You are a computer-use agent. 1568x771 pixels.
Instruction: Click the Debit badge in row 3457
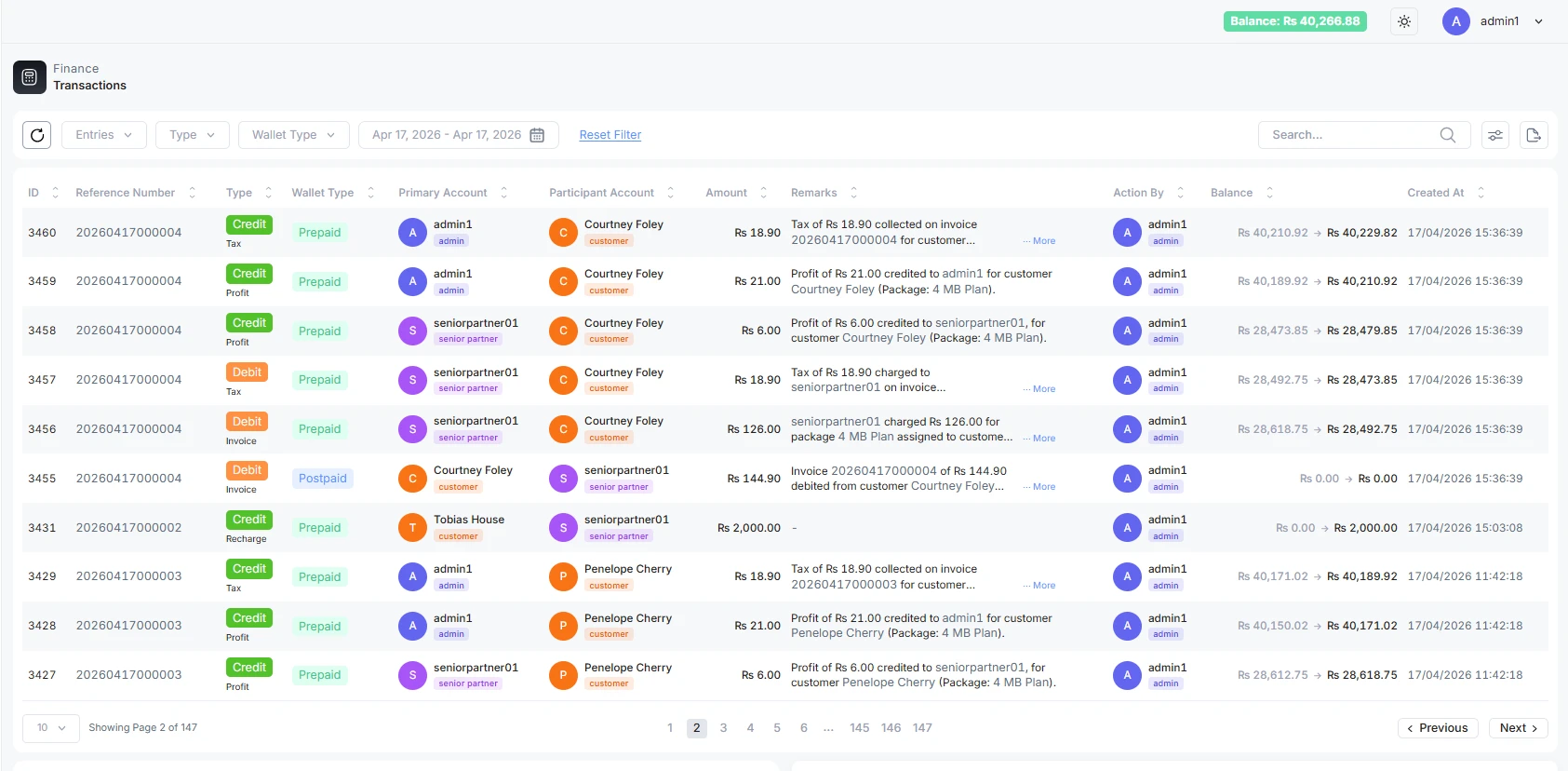[247, 372]
